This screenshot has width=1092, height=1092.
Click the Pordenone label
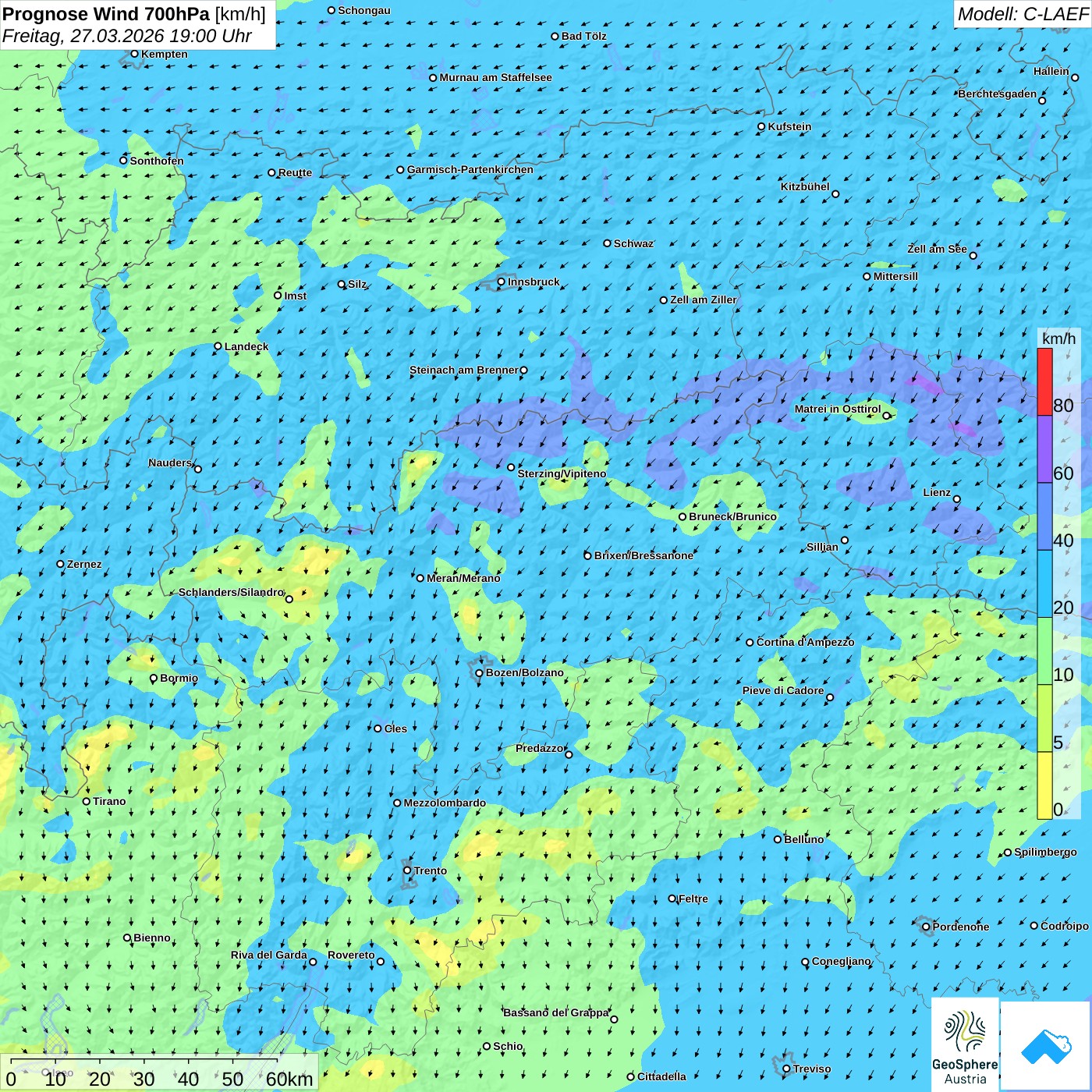(961, 927)
